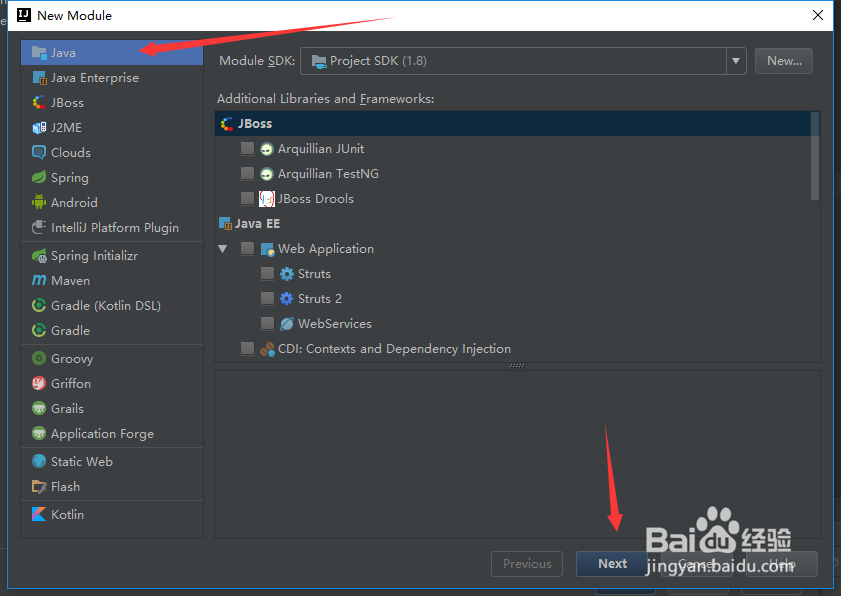841x596 pixels.
Task: Click the New... SDK button
Action: [x=784, y=61]
